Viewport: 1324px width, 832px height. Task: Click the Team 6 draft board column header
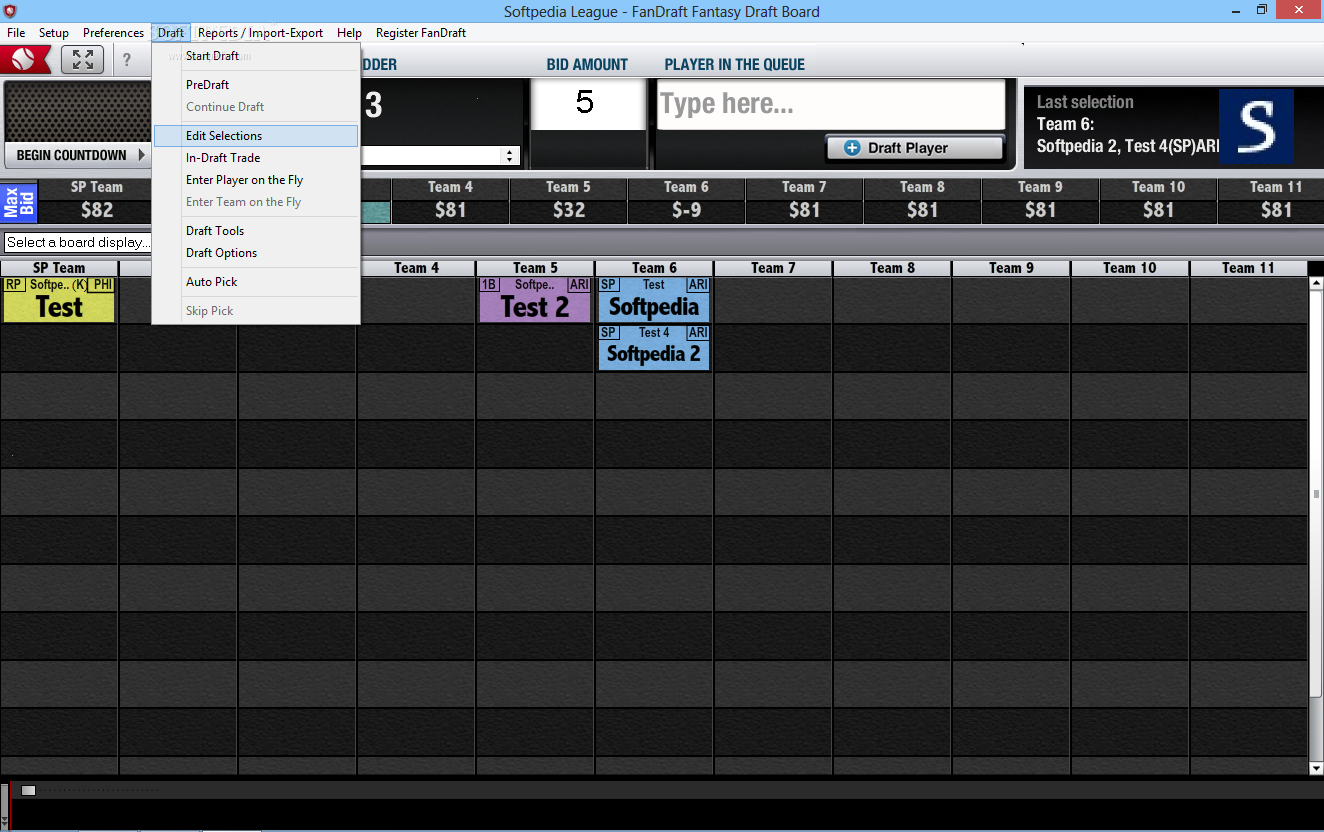point(654,268)
